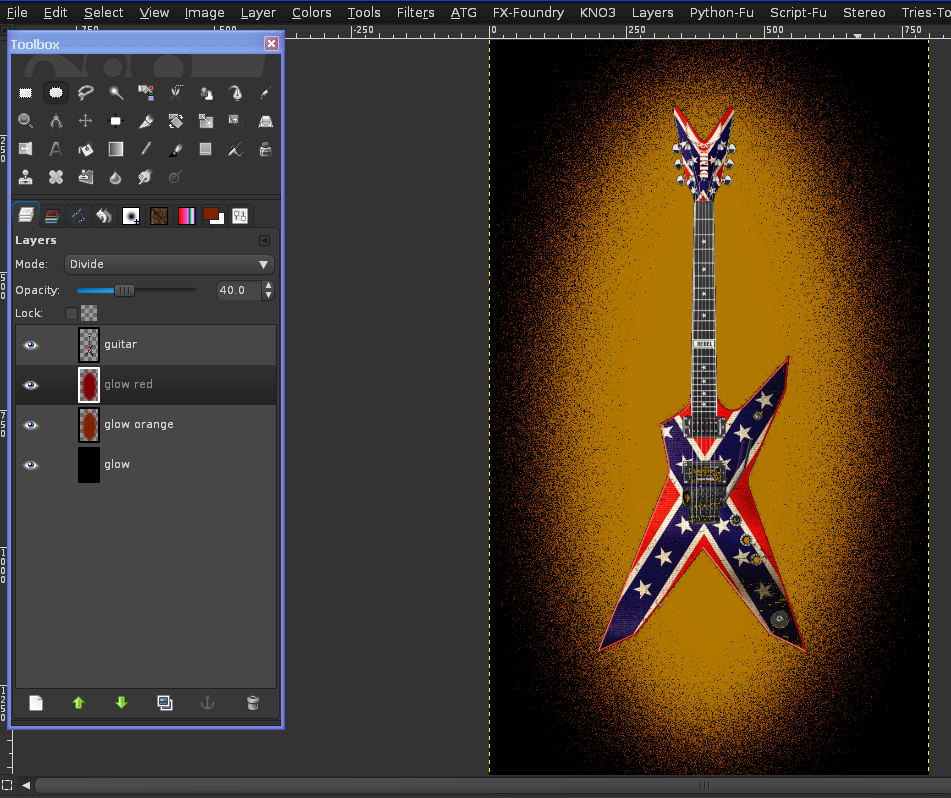Switch to the Tool Options dock tab
951x798 pixels.
pos(240,216)
